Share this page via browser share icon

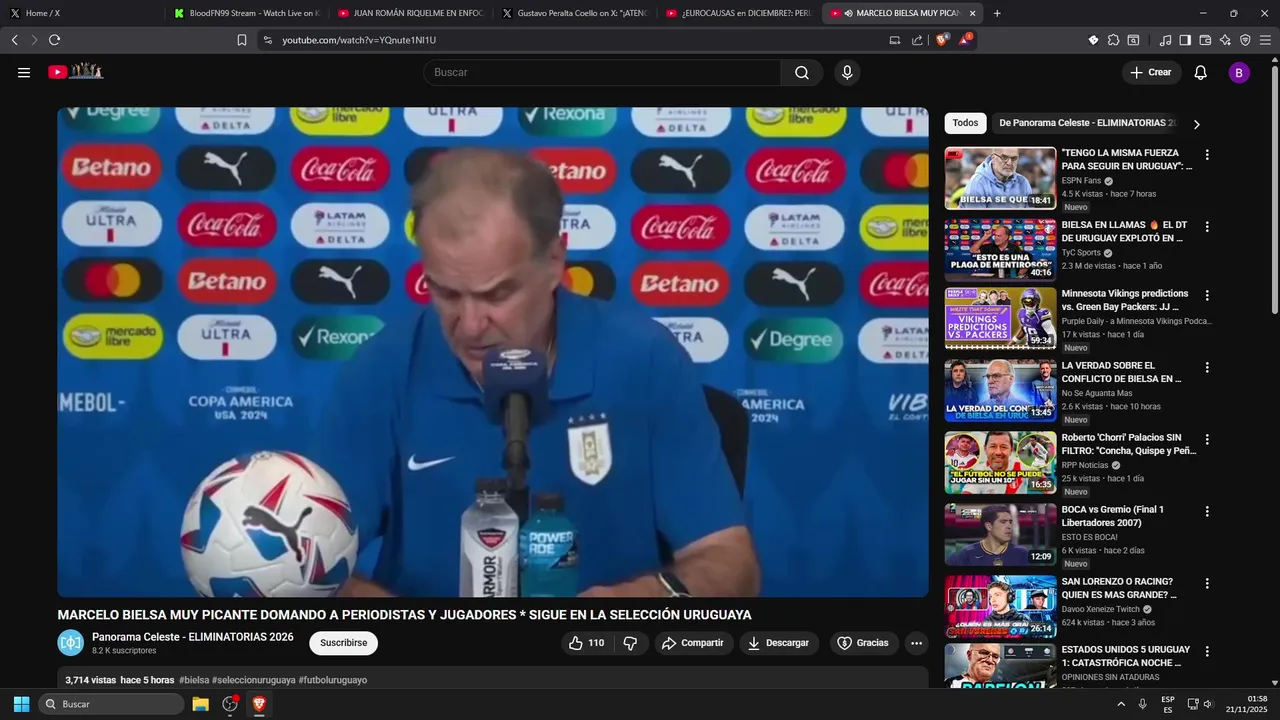click(x=918, y=40)
